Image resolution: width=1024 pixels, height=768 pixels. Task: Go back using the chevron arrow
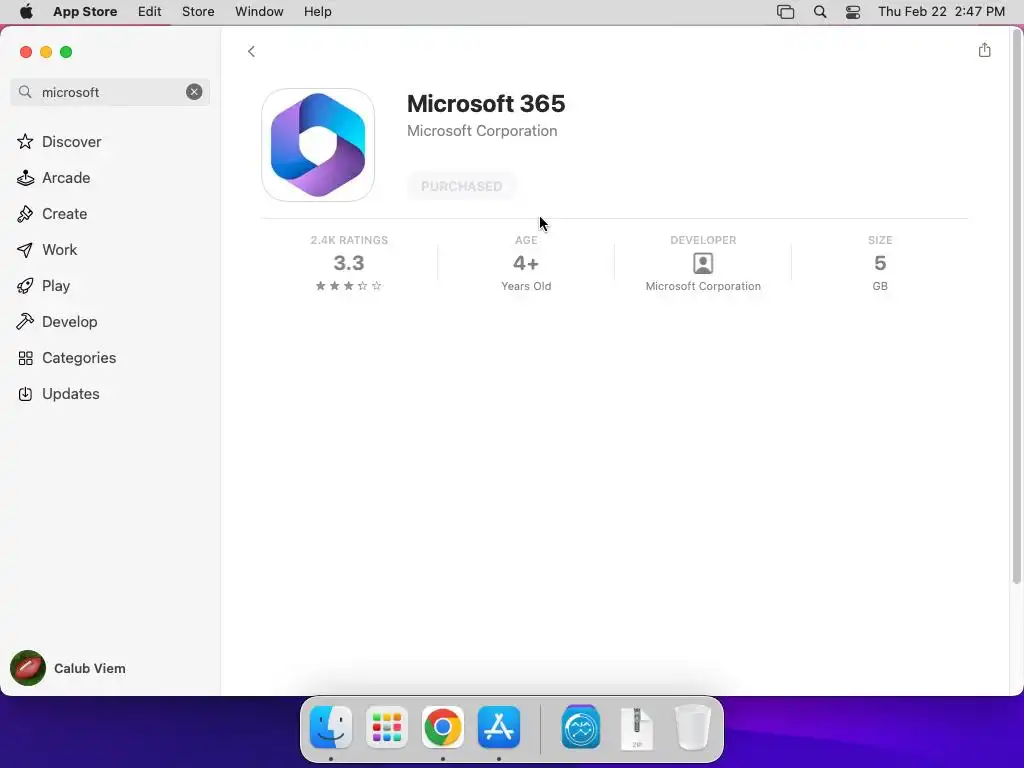tap(251, 52)
